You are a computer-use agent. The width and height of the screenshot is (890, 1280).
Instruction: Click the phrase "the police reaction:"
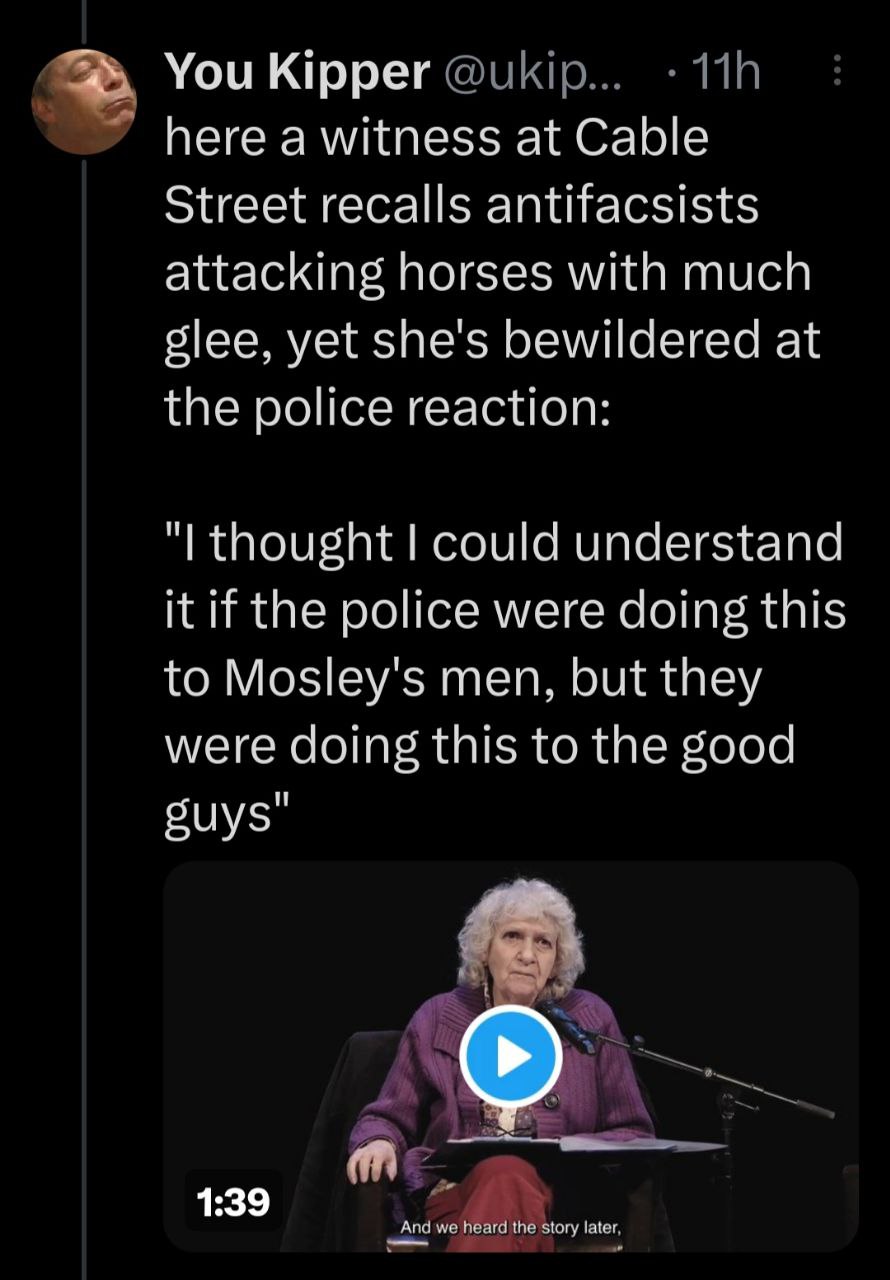(x=386, y=408)
